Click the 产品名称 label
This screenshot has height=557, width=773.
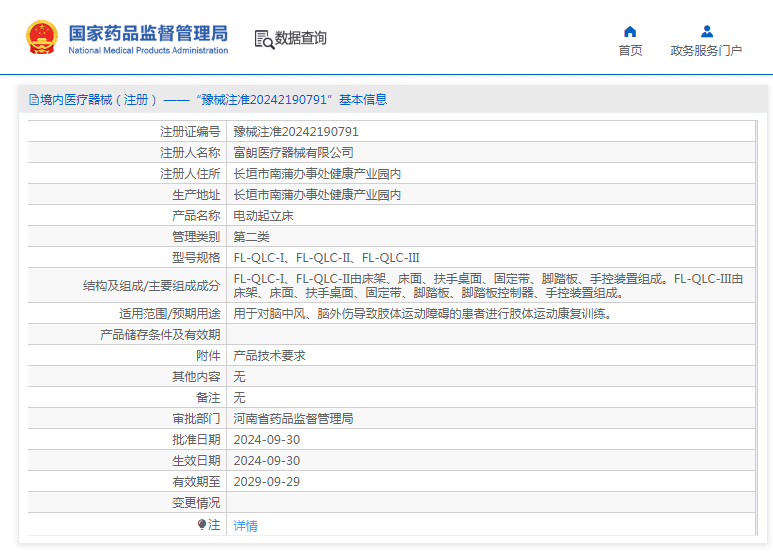(x=196, y=216)
